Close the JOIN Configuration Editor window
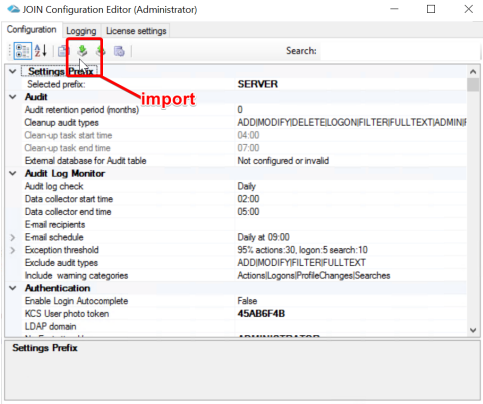Image resolution: width=483 pixels, height=404 pixels. (x=469, y=9)
